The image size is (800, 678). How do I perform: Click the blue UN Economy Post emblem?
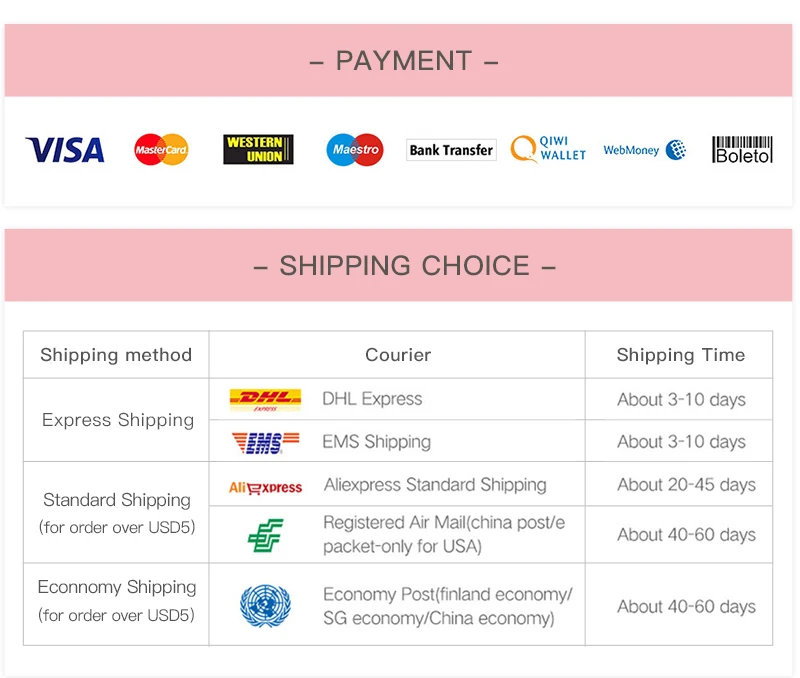click(265, 606)
